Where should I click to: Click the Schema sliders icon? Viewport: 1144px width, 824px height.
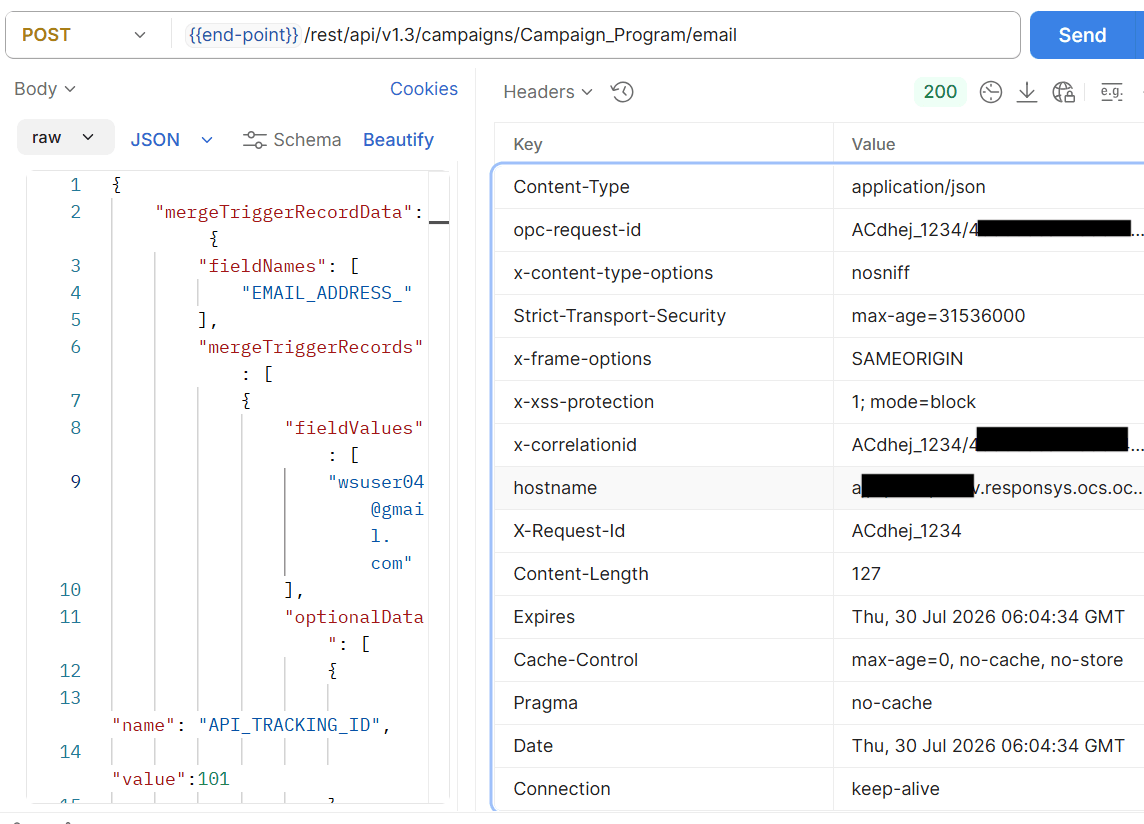tap(255, 139)
